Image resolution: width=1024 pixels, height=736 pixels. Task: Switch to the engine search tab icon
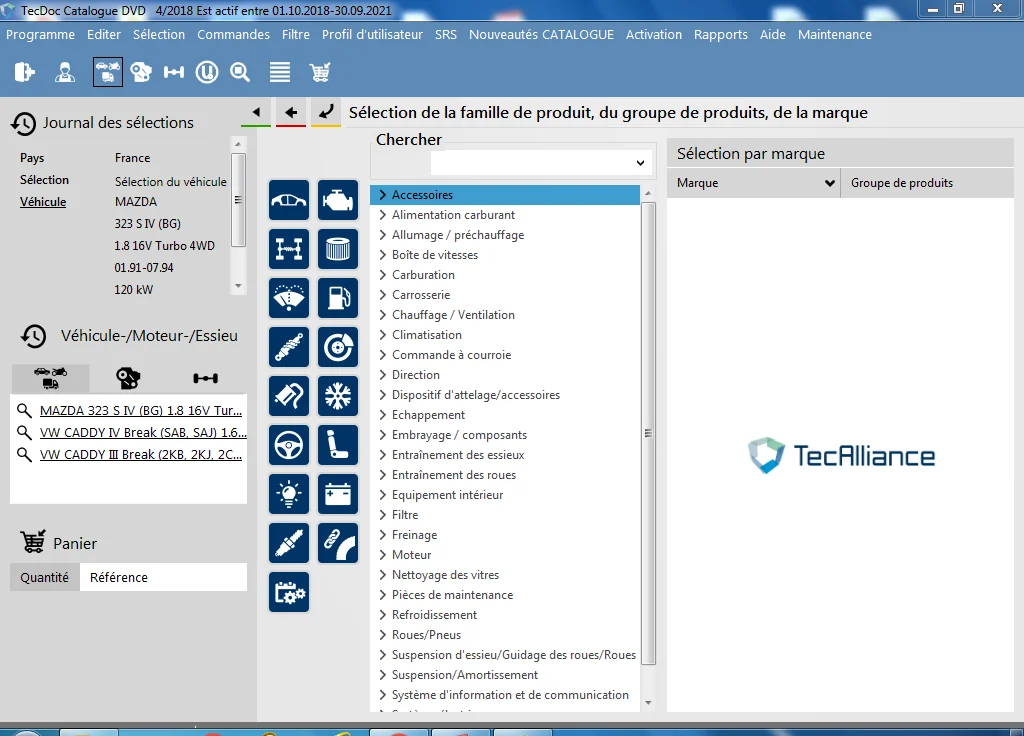pos(128,378)
